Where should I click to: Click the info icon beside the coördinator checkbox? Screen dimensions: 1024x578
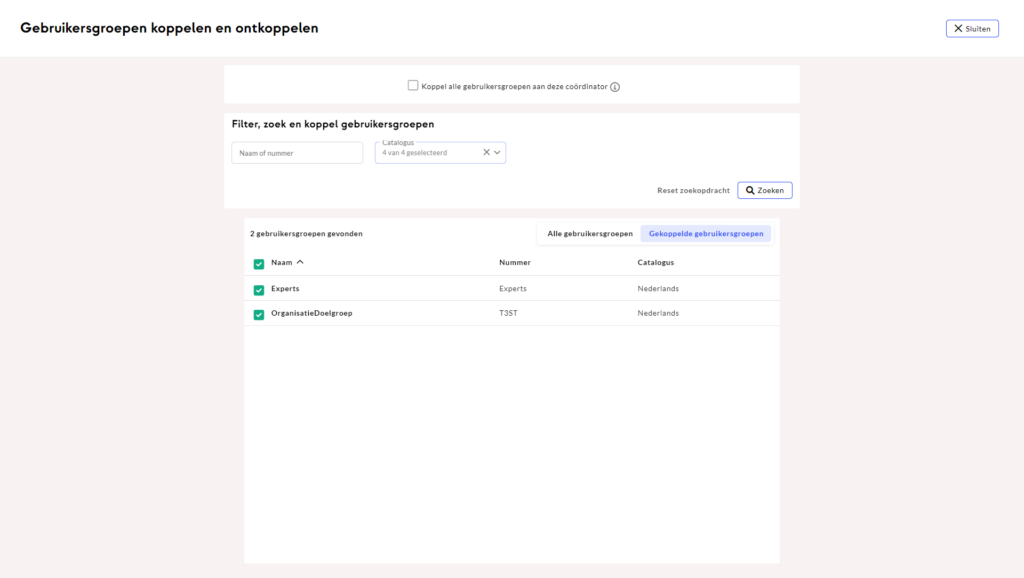click(615, 87)
